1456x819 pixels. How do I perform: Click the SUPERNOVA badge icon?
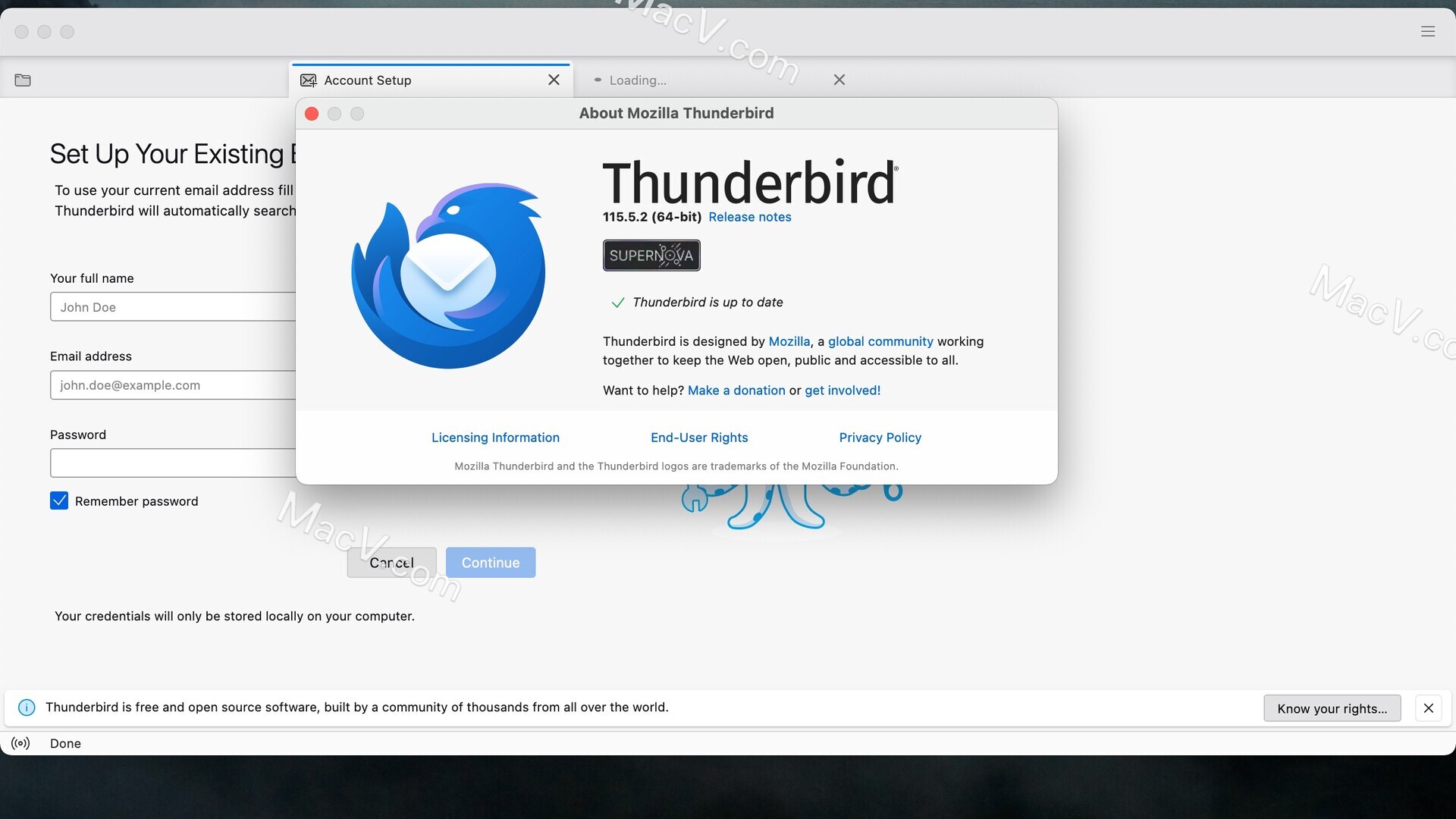651,255
